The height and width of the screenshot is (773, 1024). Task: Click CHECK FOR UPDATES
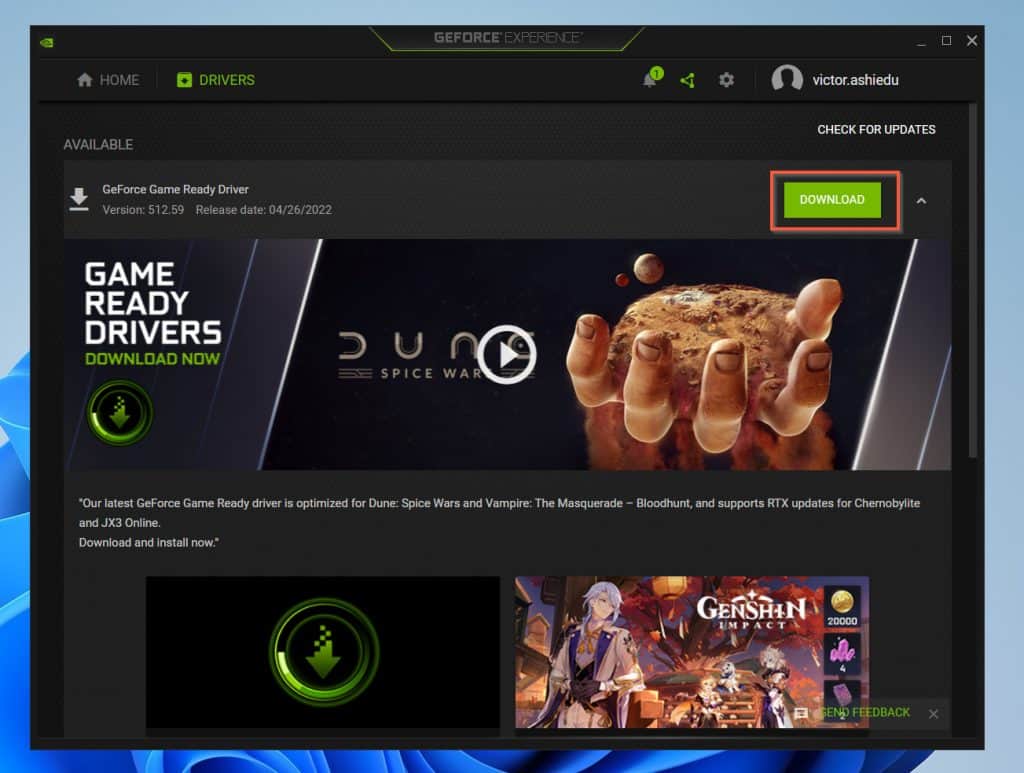(876, 129)
